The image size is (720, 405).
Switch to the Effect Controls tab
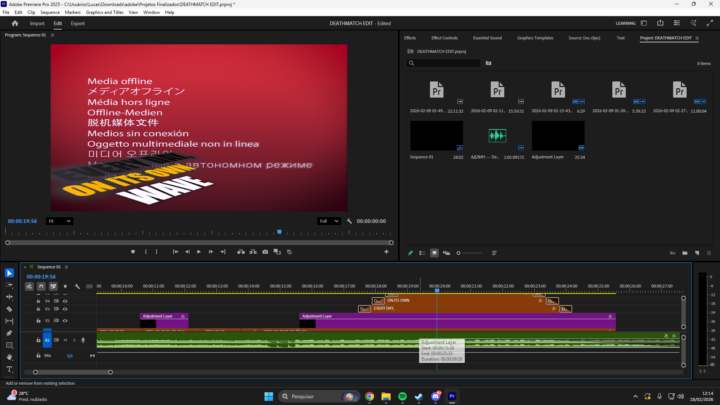(x=444, y=37)
